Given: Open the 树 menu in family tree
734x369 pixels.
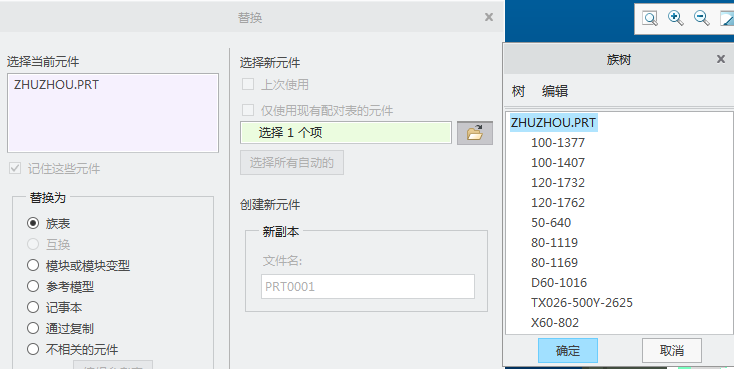Looking at the screenshot, I should [x=518, y=91].
